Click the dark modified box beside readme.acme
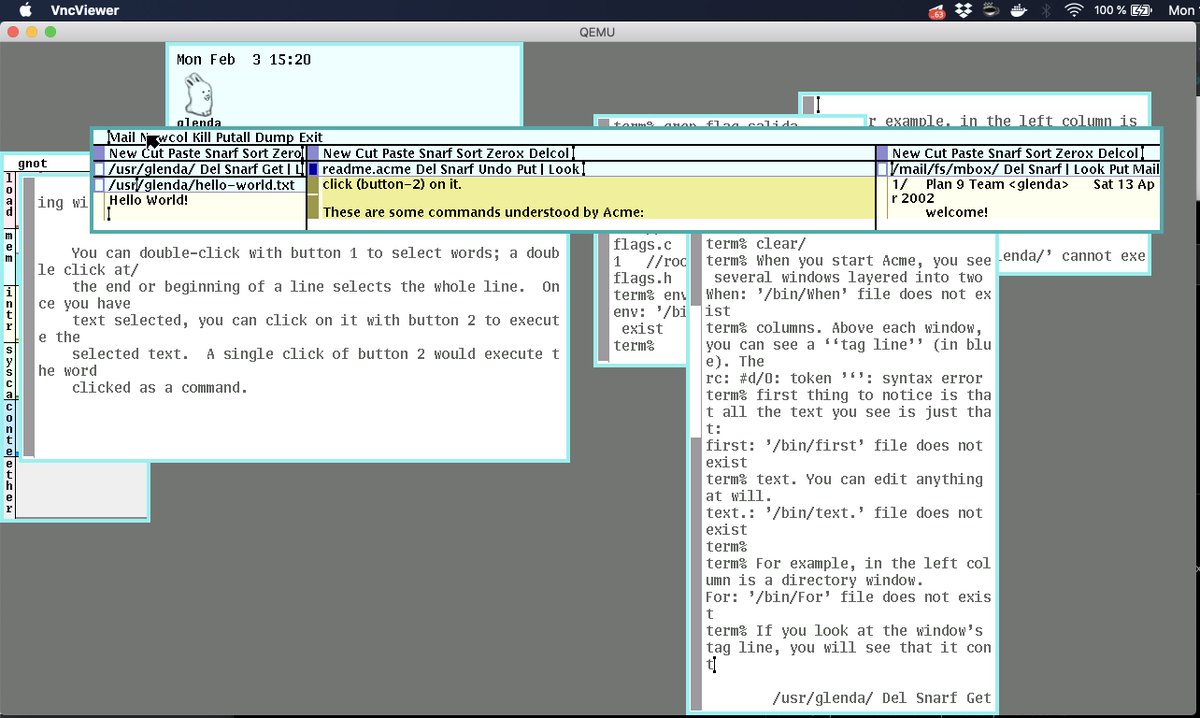This screenshot has height=718, width=1200. pos(313,169)
